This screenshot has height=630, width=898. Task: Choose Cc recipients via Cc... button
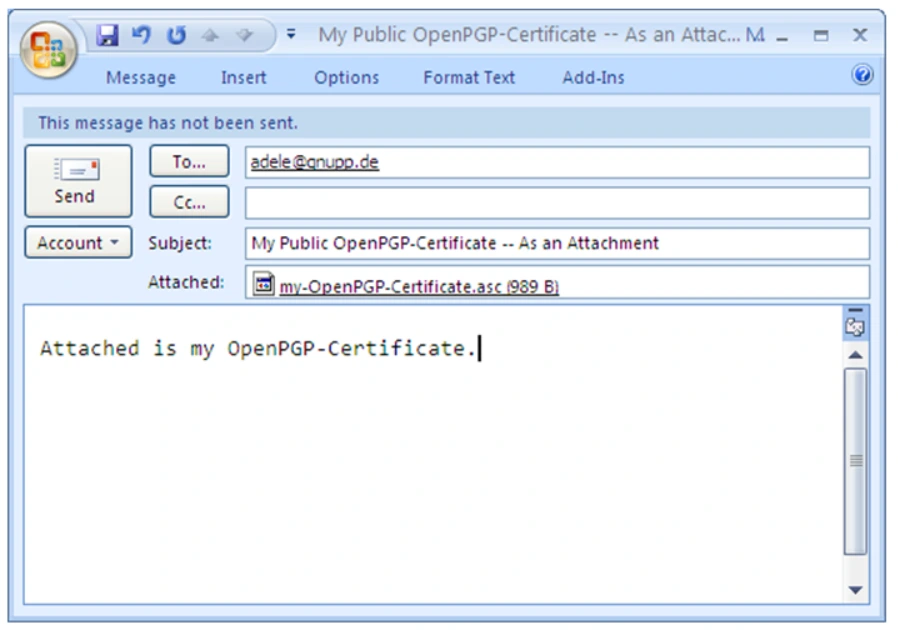[x=190, y=202]
